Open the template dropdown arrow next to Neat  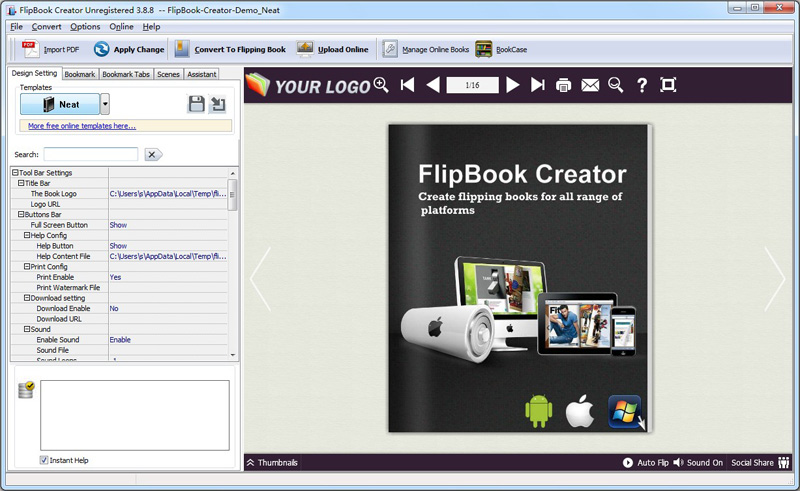[105, 104]
